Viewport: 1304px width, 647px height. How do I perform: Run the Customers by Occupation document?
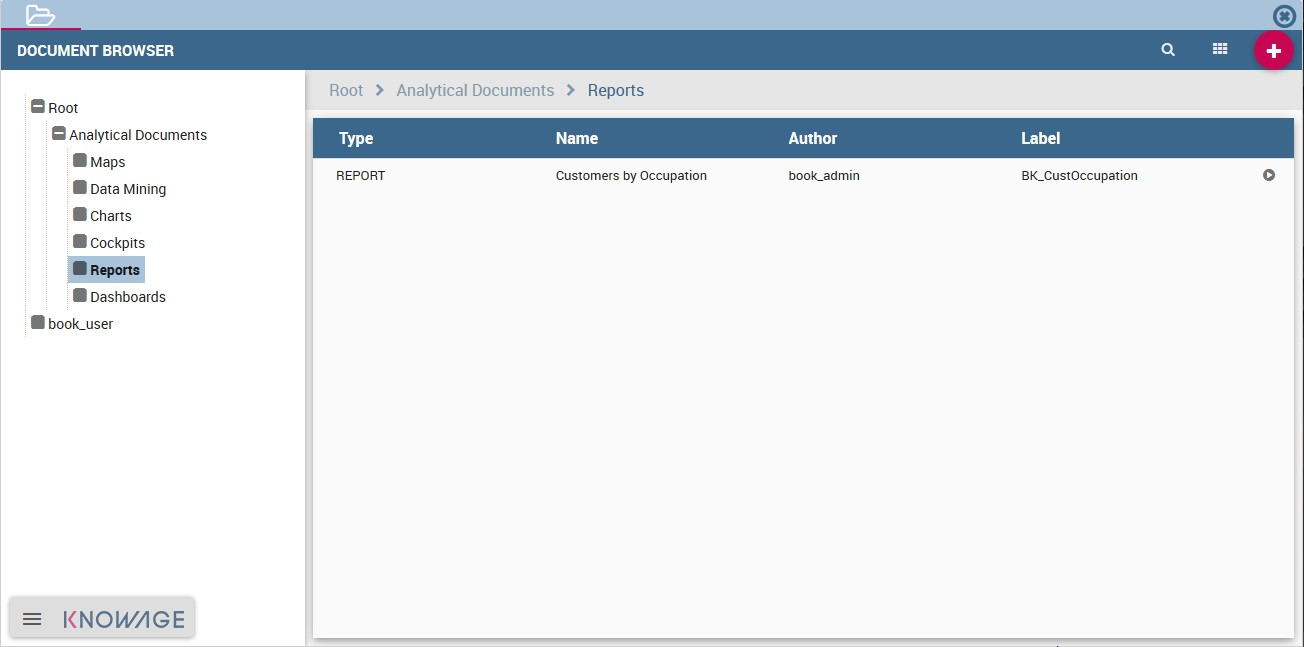[1269, 175]
